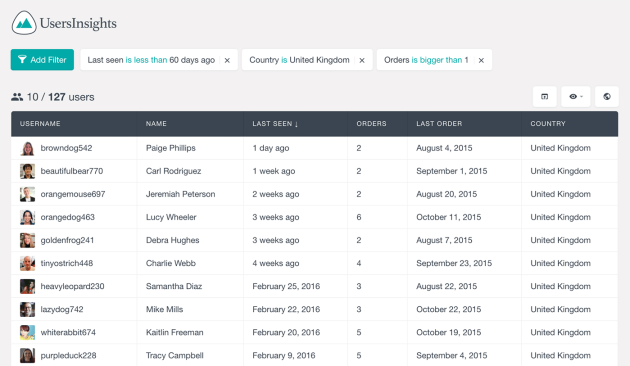Click the orders value 4 for Charlie Webb
630x366 pixels.
coord(359,264)
